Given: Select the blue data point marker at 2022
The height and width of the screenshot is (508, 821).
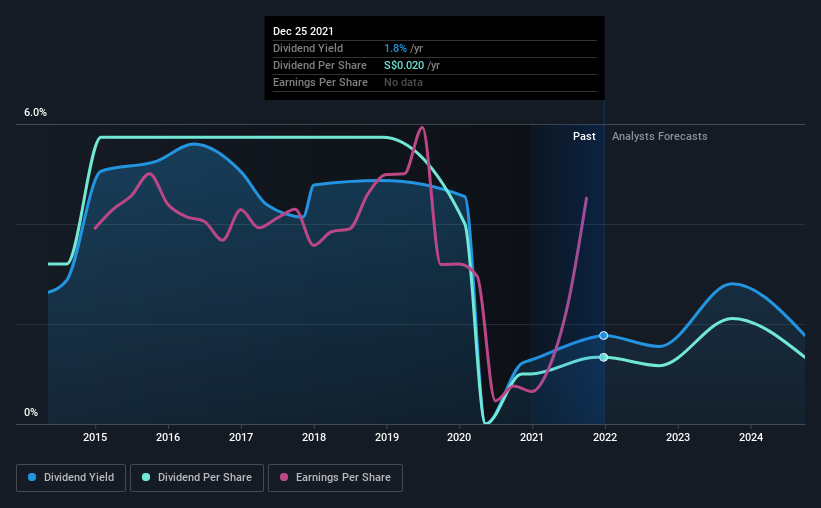Looking at the screenshot, I should (604, 335).
